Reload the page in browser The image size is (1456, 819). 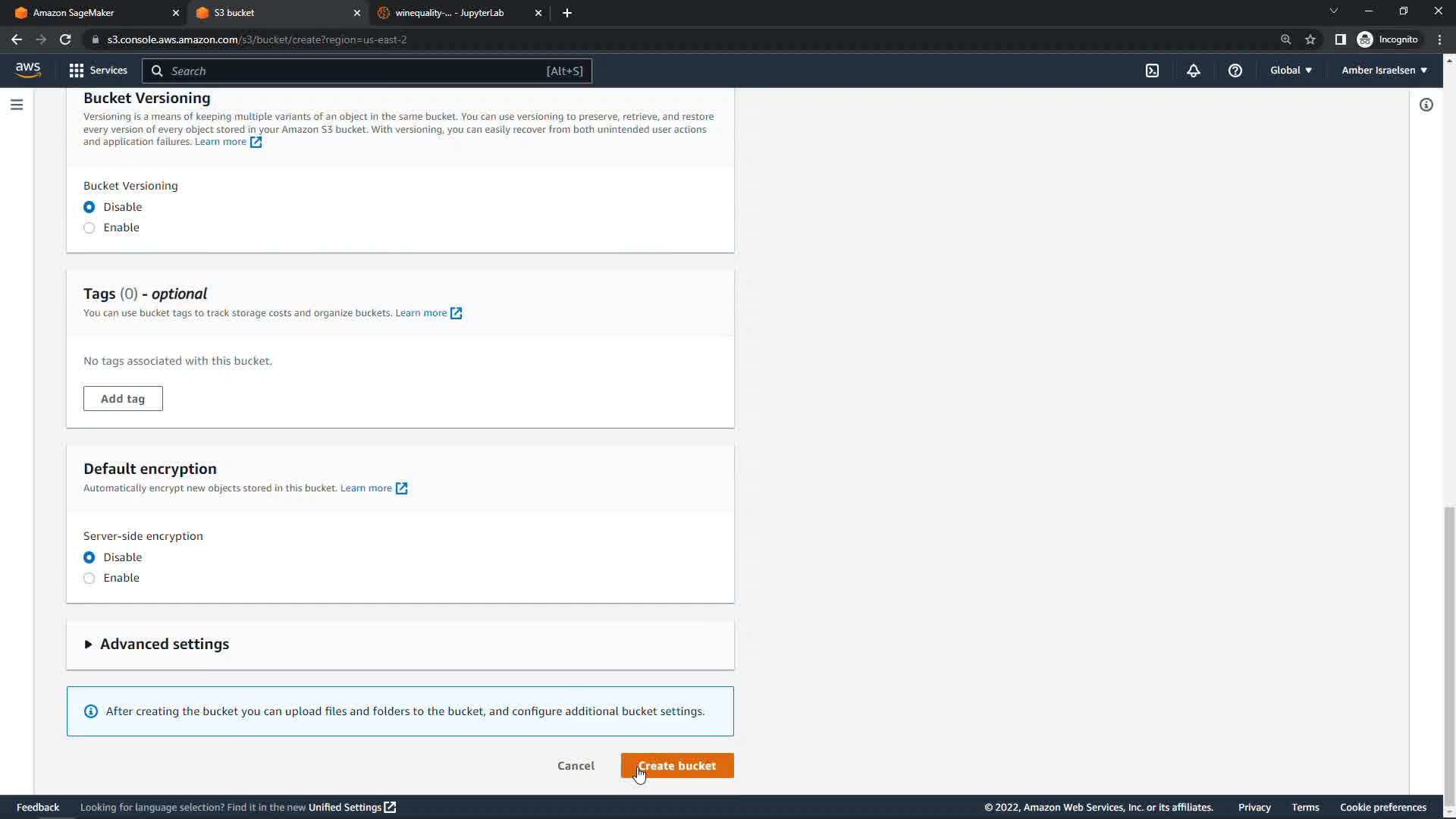pos(65,39)
